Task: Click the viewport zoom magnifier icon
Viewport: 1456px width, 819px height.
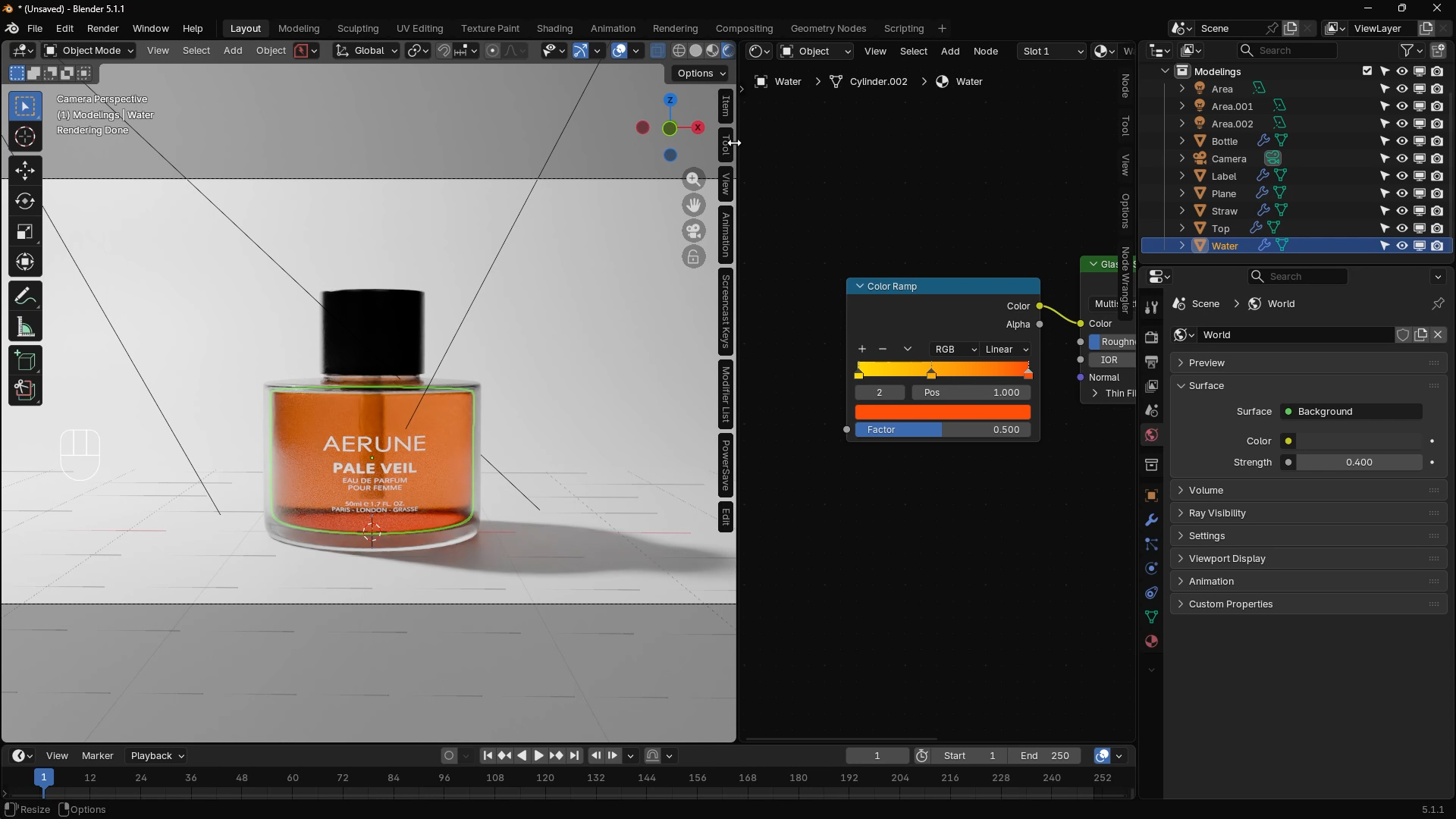Action: (x=693, y=180)
